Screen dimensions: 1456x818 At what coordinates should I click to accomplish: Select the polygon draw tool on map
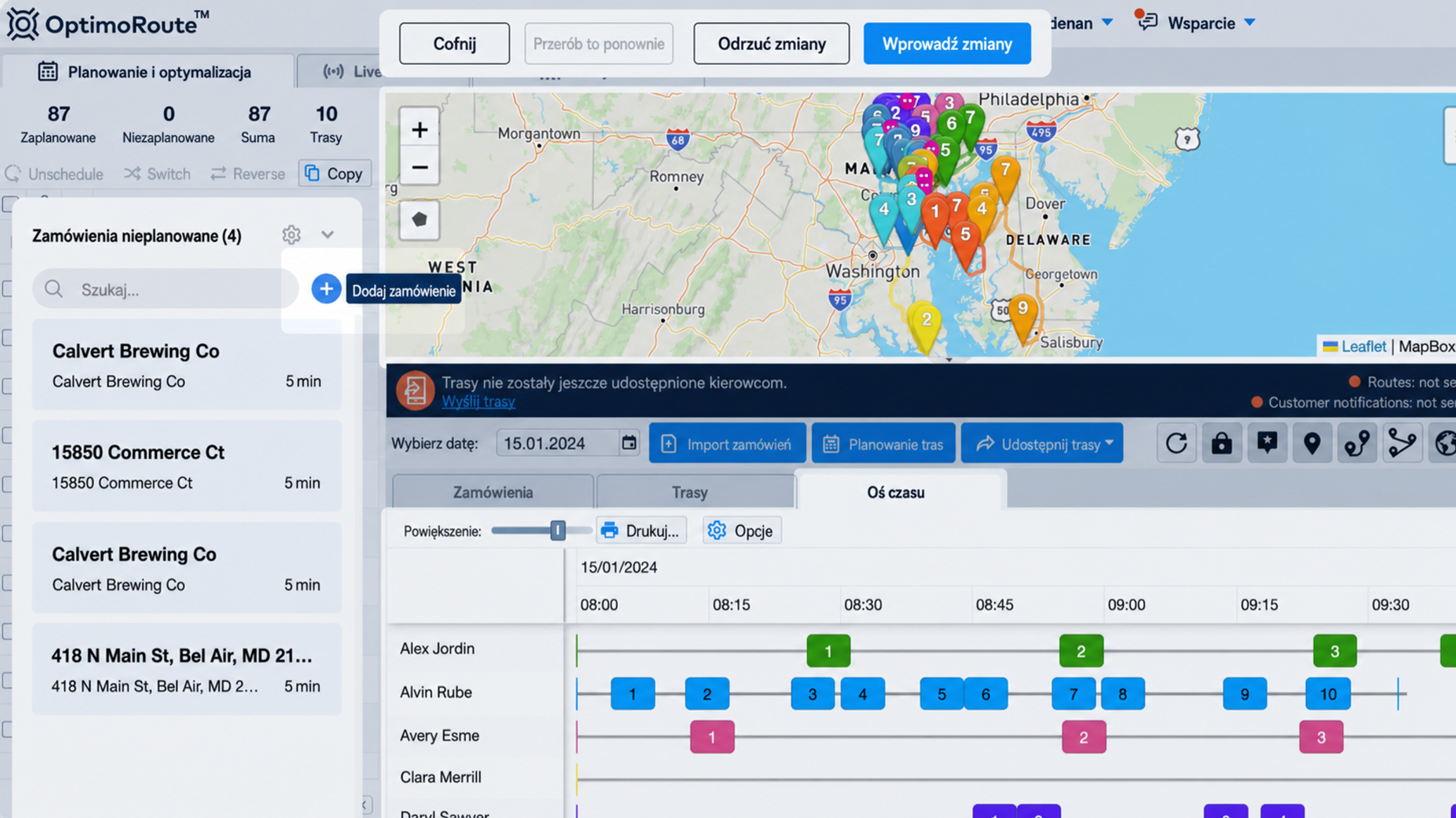pyautogui.click(x=419, y=220)
